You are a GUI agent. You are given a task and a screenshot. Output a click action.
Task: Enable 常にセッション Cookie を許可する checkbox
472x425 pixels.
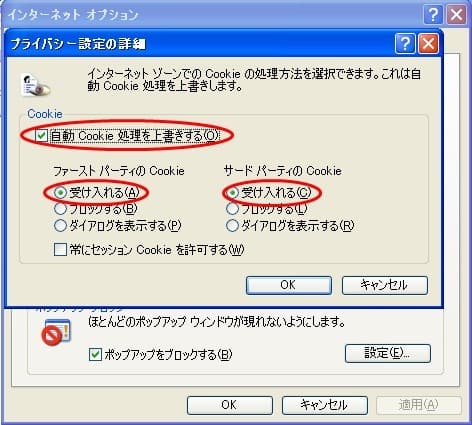[x=60, y=249]
